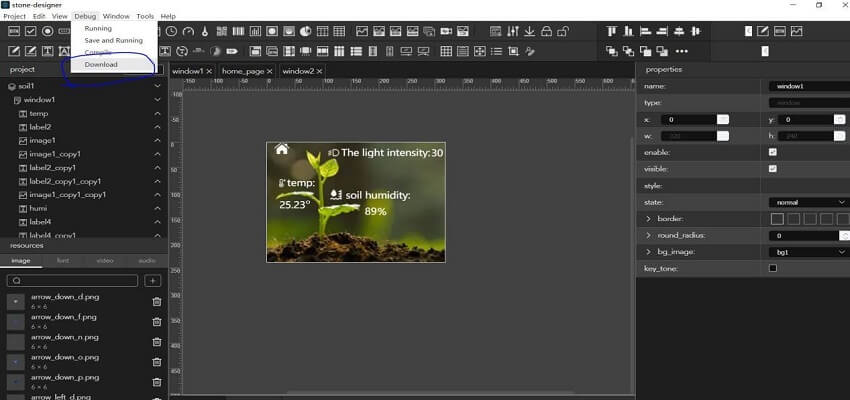Select label2_copy1 in project tree
The height and width of the screenshot is (400, 850).
(x=53, y=167)
